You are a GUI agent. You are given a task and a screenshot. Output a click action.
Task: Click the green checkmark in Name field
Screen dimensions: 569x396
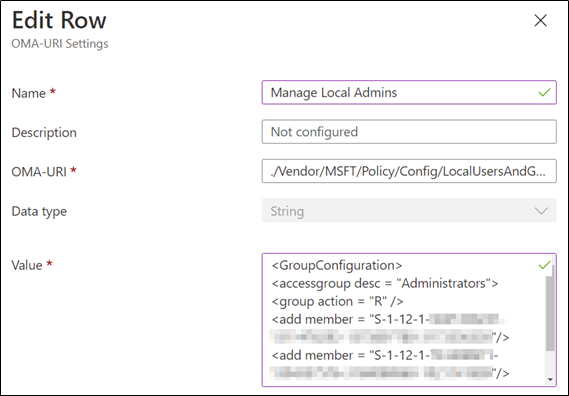(544, 93)
